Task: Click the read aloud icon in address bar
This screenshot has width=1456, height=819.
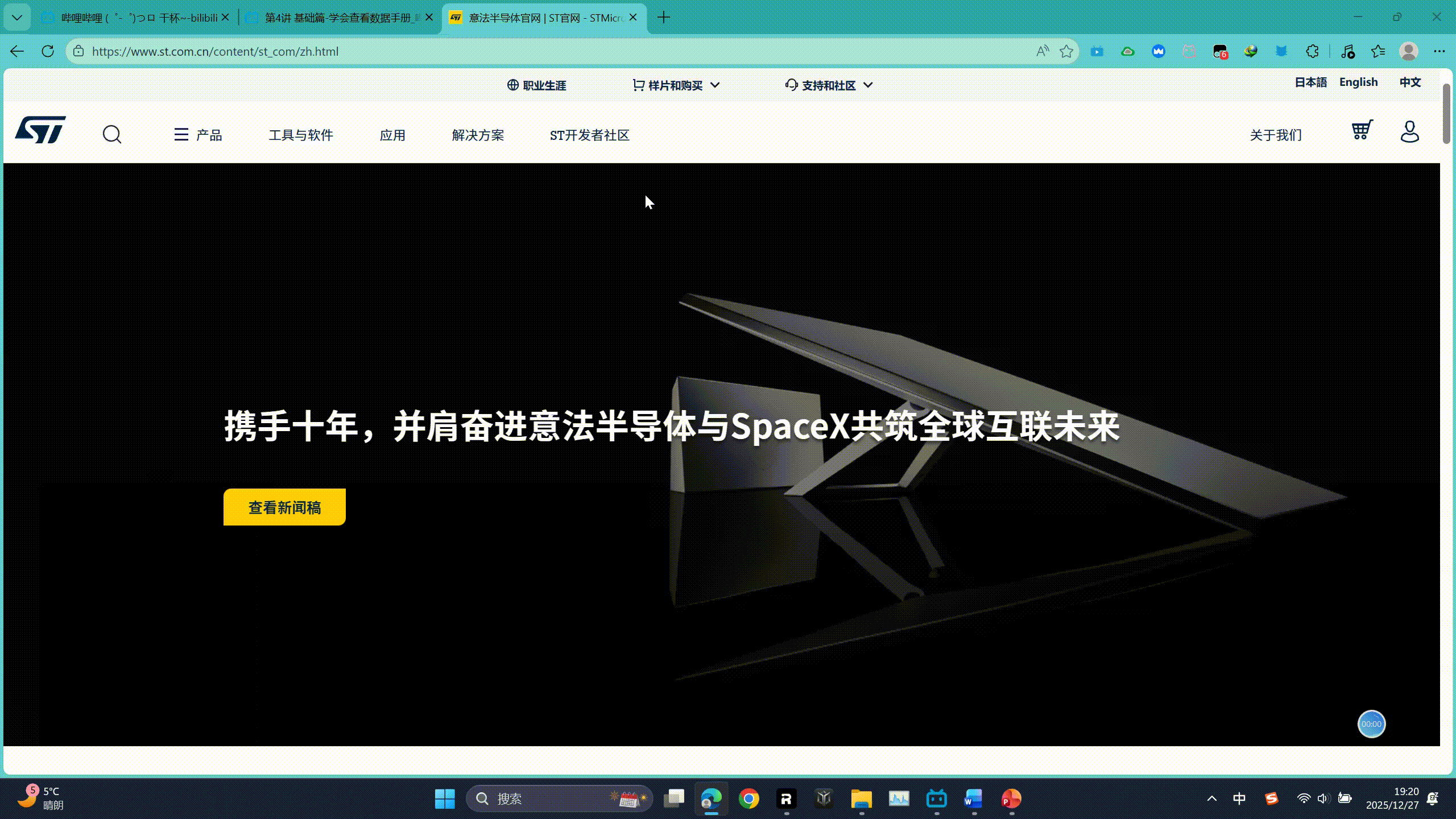Action: point(1043,51)
